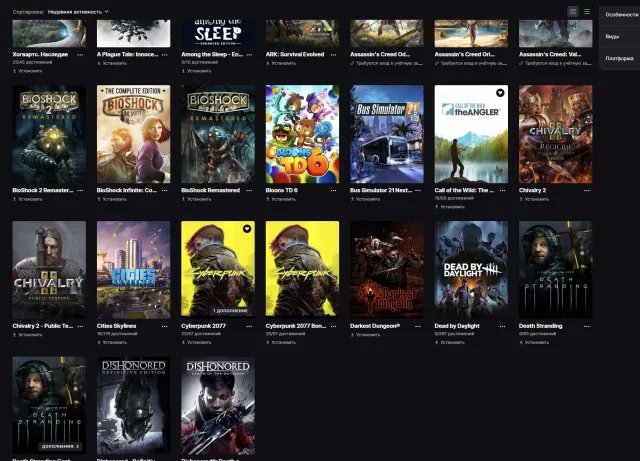Viewport: 640px width, 461px height.
Task: Click the achievements count under Хогвартс. Наследие
Action: click(x=32, y=62)
